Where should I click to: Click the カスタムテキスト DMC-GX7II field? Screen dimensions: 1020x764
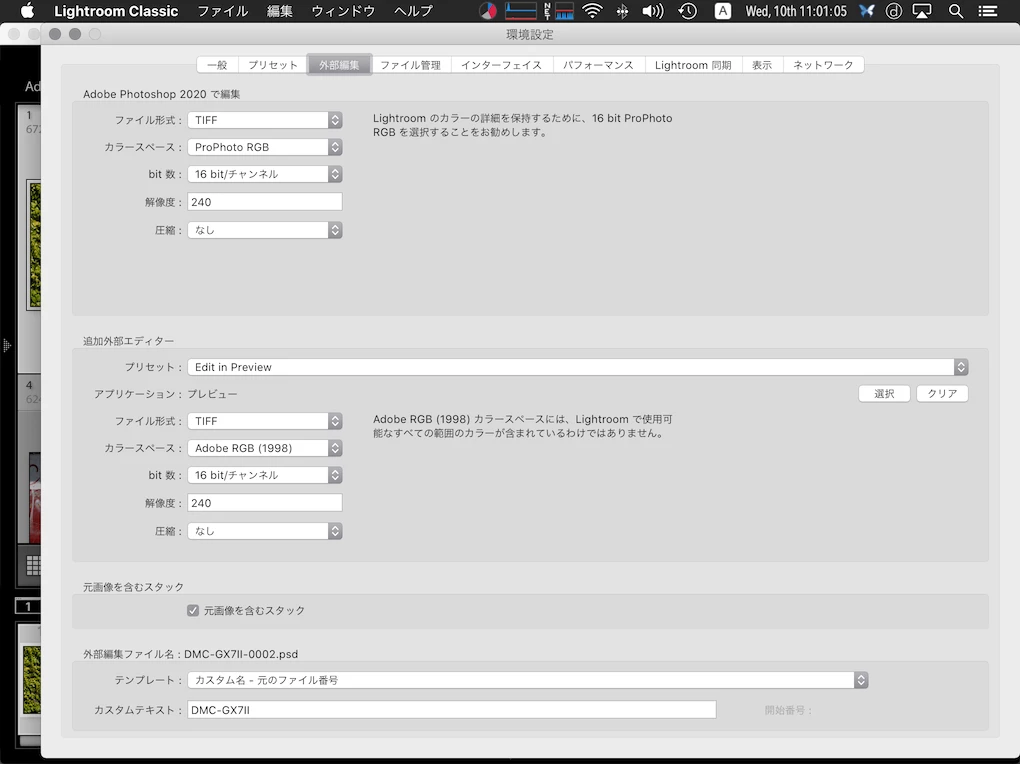tap(451, 710)
